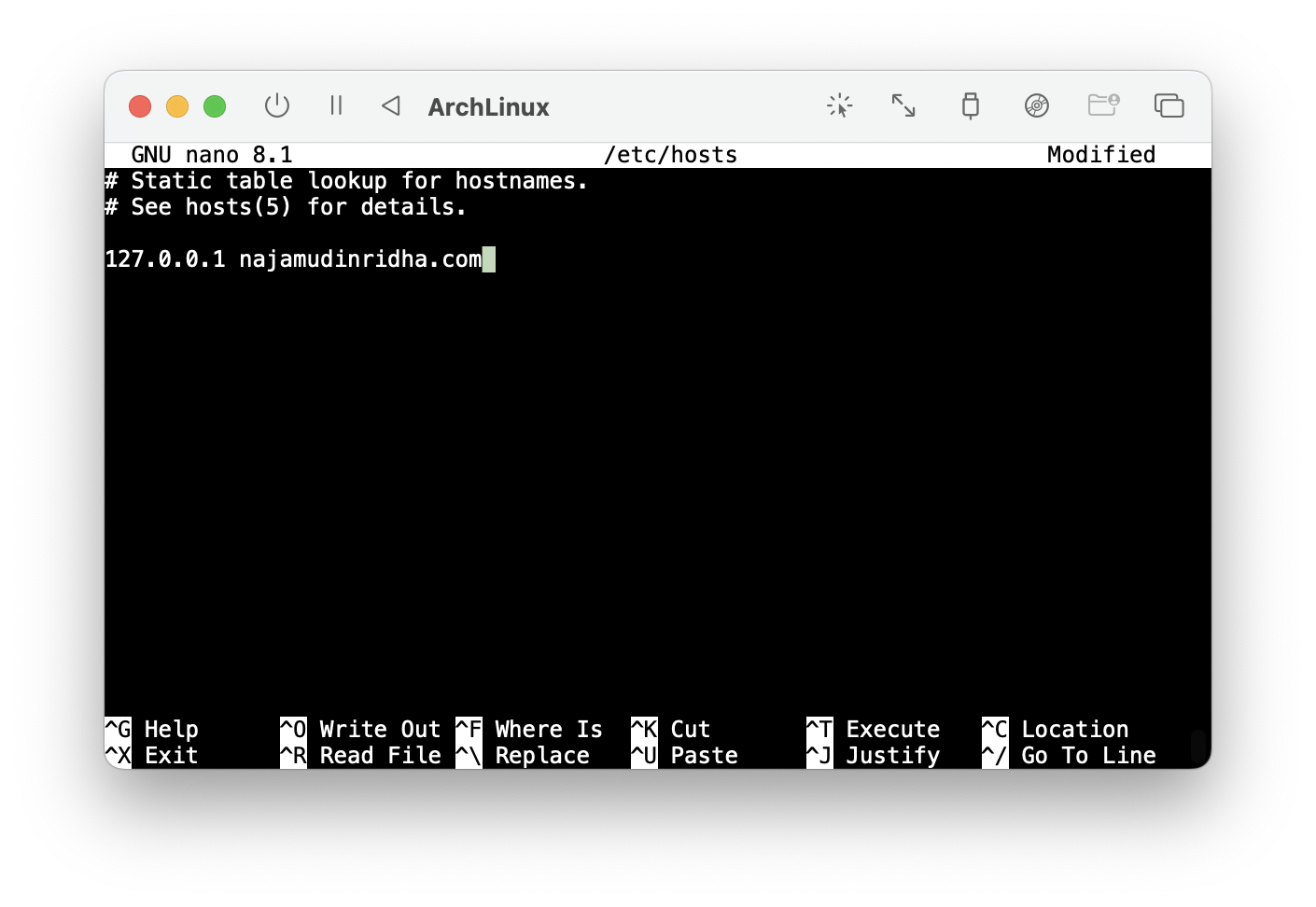Click the ^K Cut shortcut

click(x=671, y=730)
